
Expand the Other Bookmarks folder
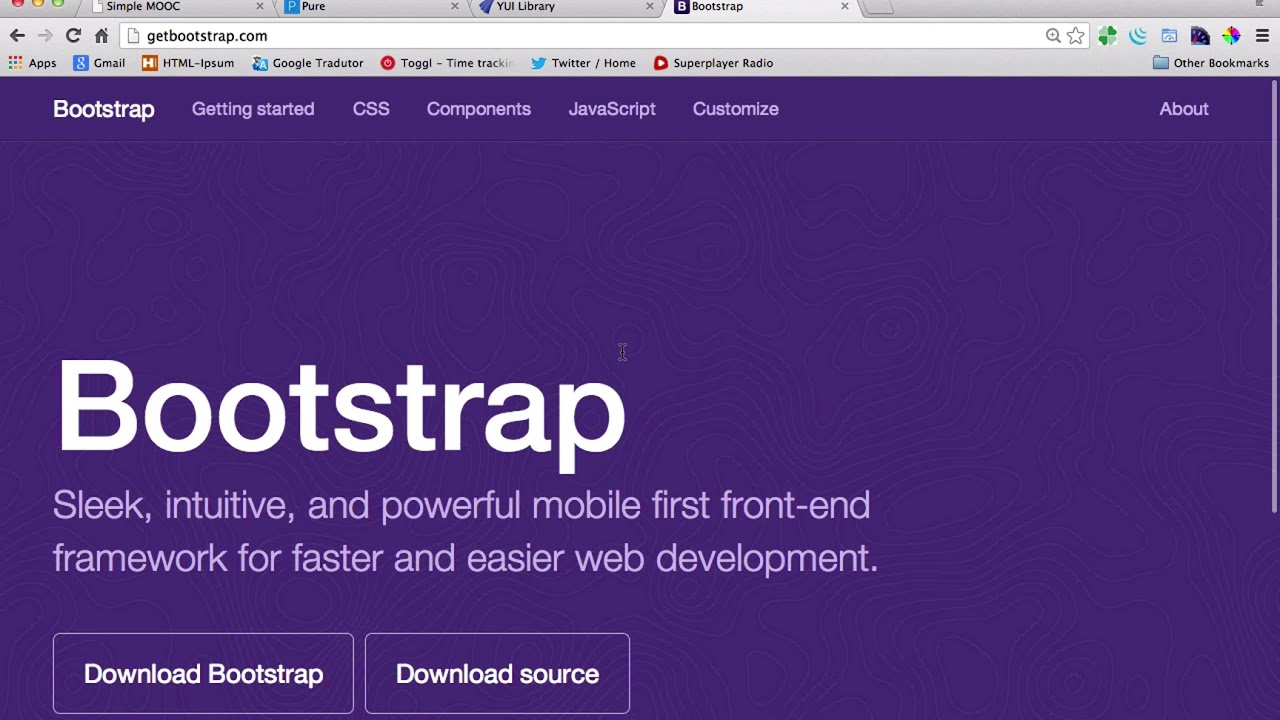(1210, 63)
